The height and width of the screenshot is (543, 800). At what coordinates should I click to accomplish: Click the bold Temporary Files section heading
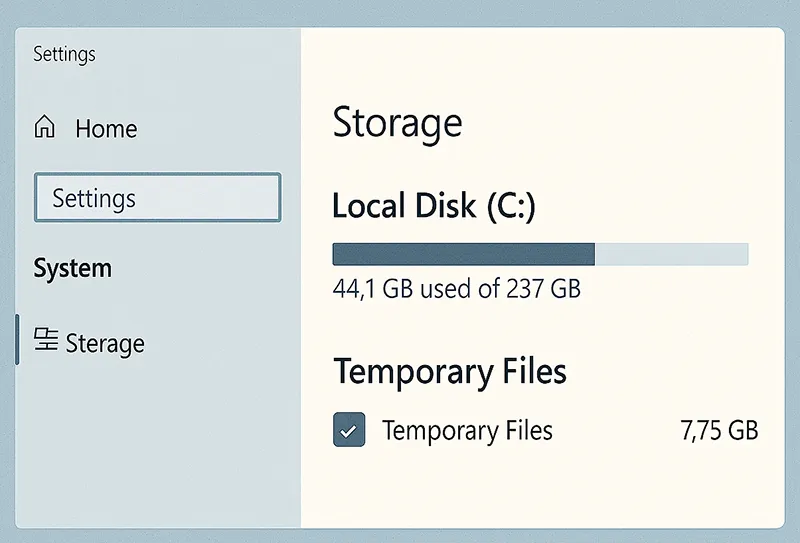(x=450, y=372)
